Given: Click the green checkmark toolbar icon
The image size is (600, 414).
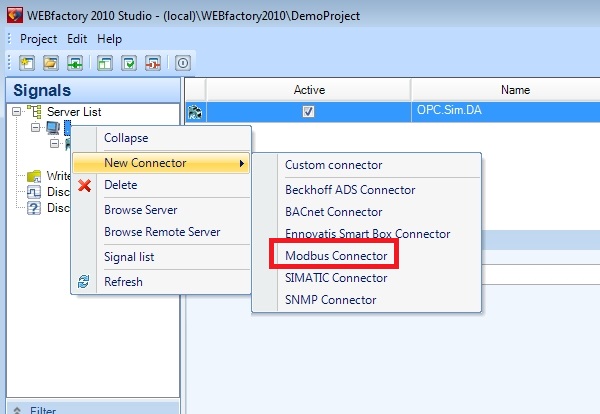Looking at the screenshot, I should click(129, 62).
